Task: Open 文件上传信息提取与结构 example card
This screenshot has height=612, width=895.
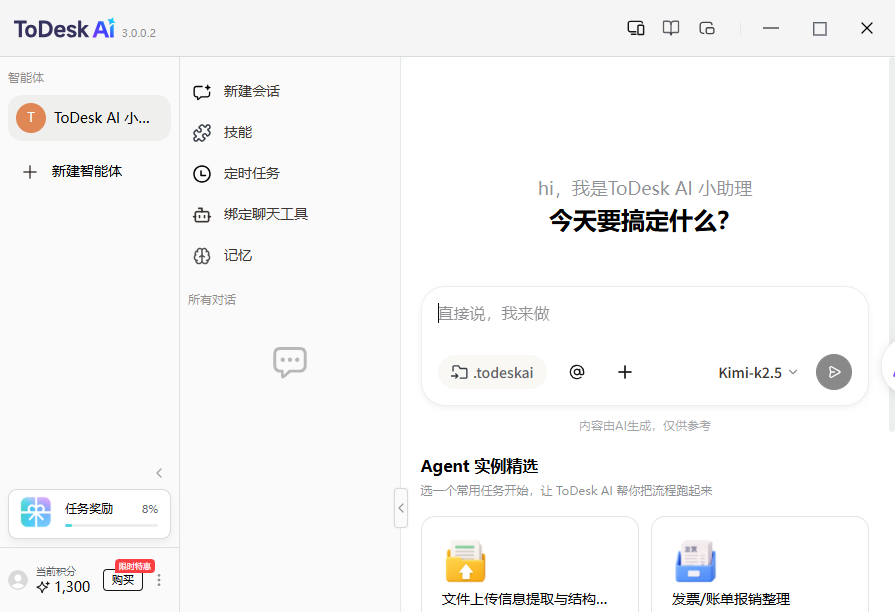Action: (x=530, y=565)
